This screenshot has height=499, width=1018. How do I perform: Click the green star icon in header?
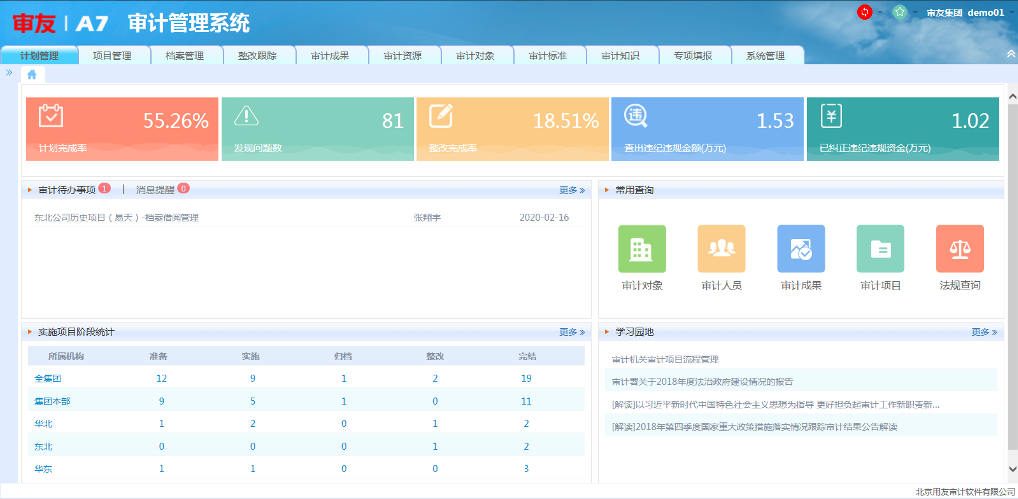tap(900, 12)
